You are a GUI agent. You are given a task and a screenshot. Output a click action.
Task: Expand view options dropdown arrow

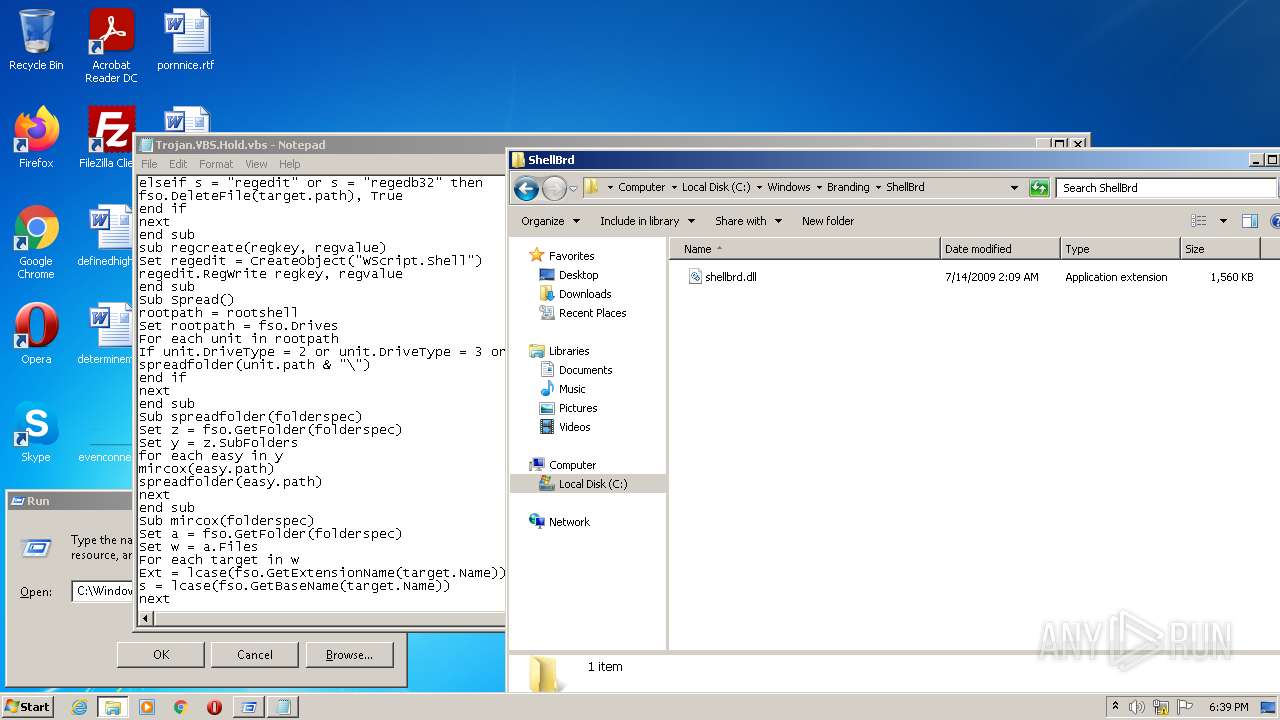pos(1222,221)
